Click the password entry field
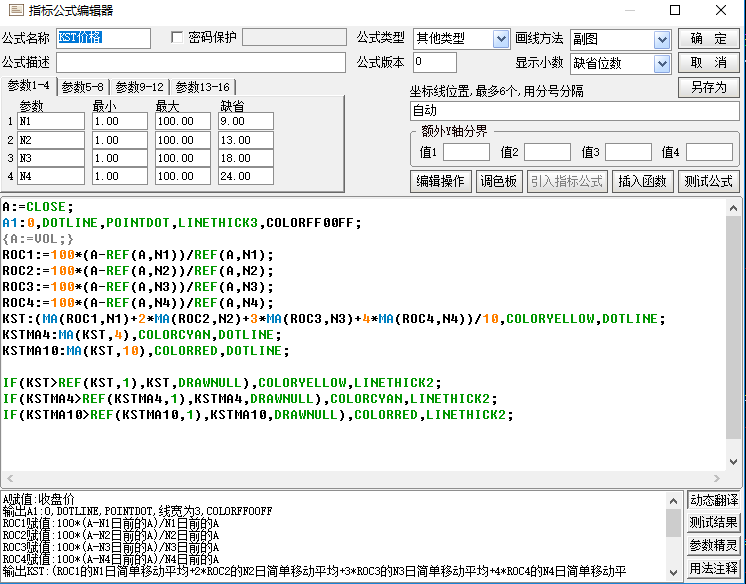Screen dimensions: 746x584 click(294, 37)
